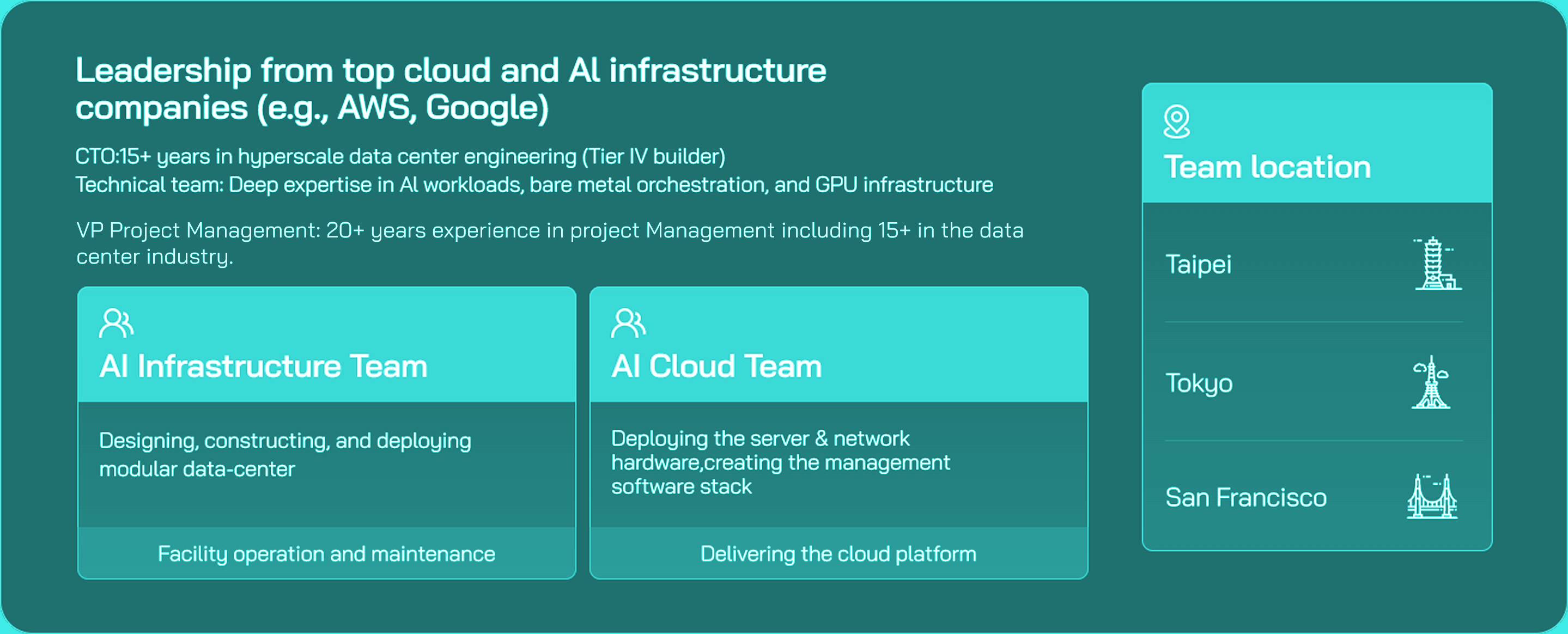The height and width of the screenshot is (634, 1568).
Task: Click the Taipei 101 tower icon
Action: [1437, 264]
